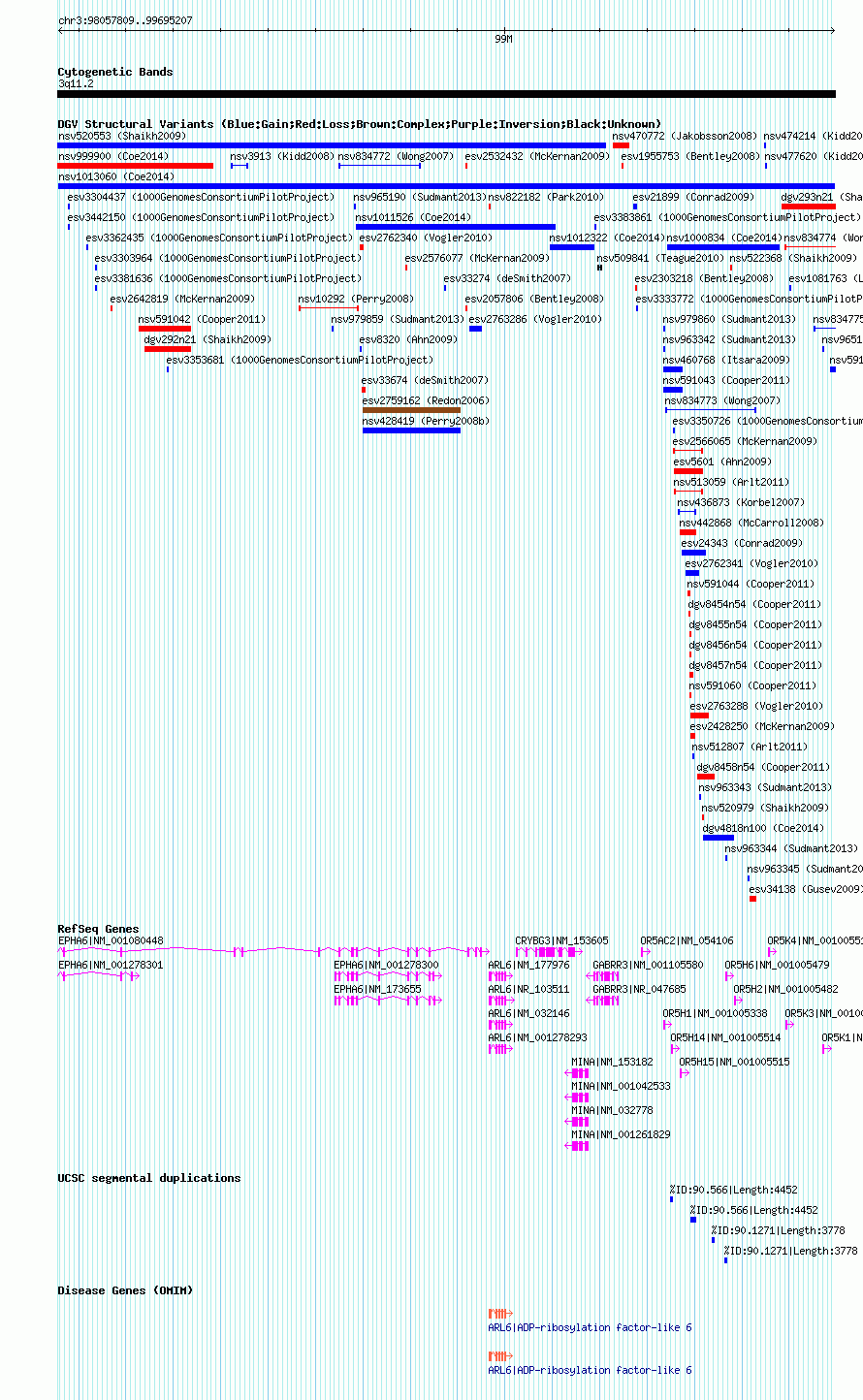Open esv8320 (Ahn2009) variant
Viewport: 863px width, 1400px height.
coord(408,339)
